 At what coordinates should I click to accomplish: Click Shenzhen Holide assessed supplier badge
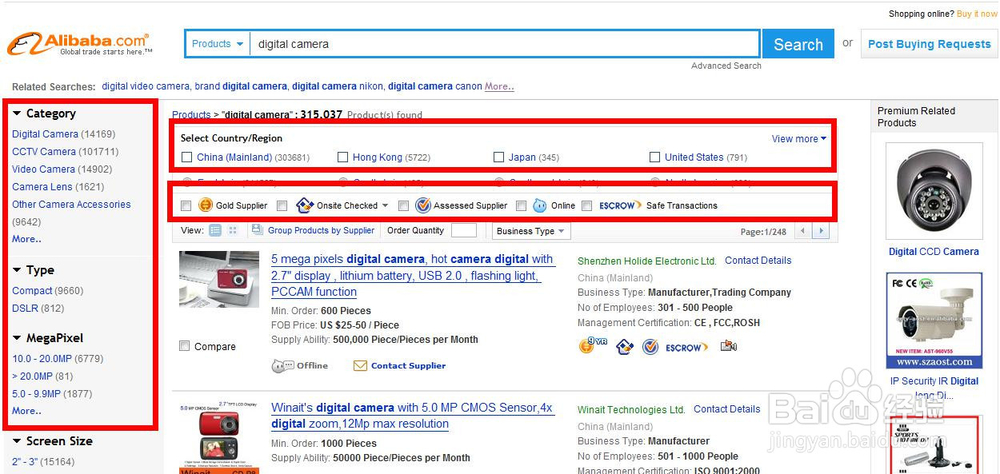pyautogui.click(x=650, y=347)
